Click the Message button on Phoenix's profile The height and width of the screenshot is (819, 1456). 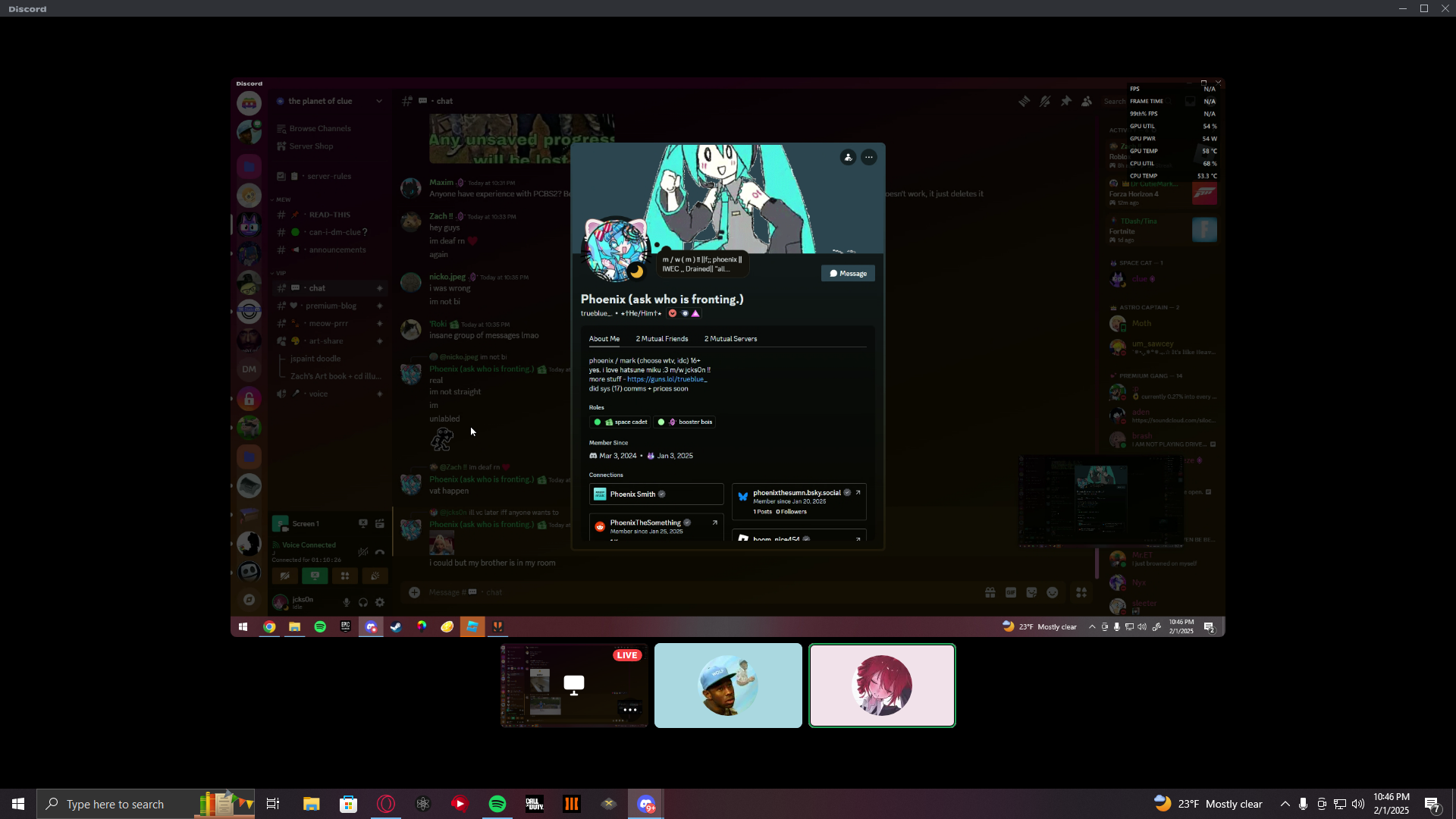click(x=848, y=274)
